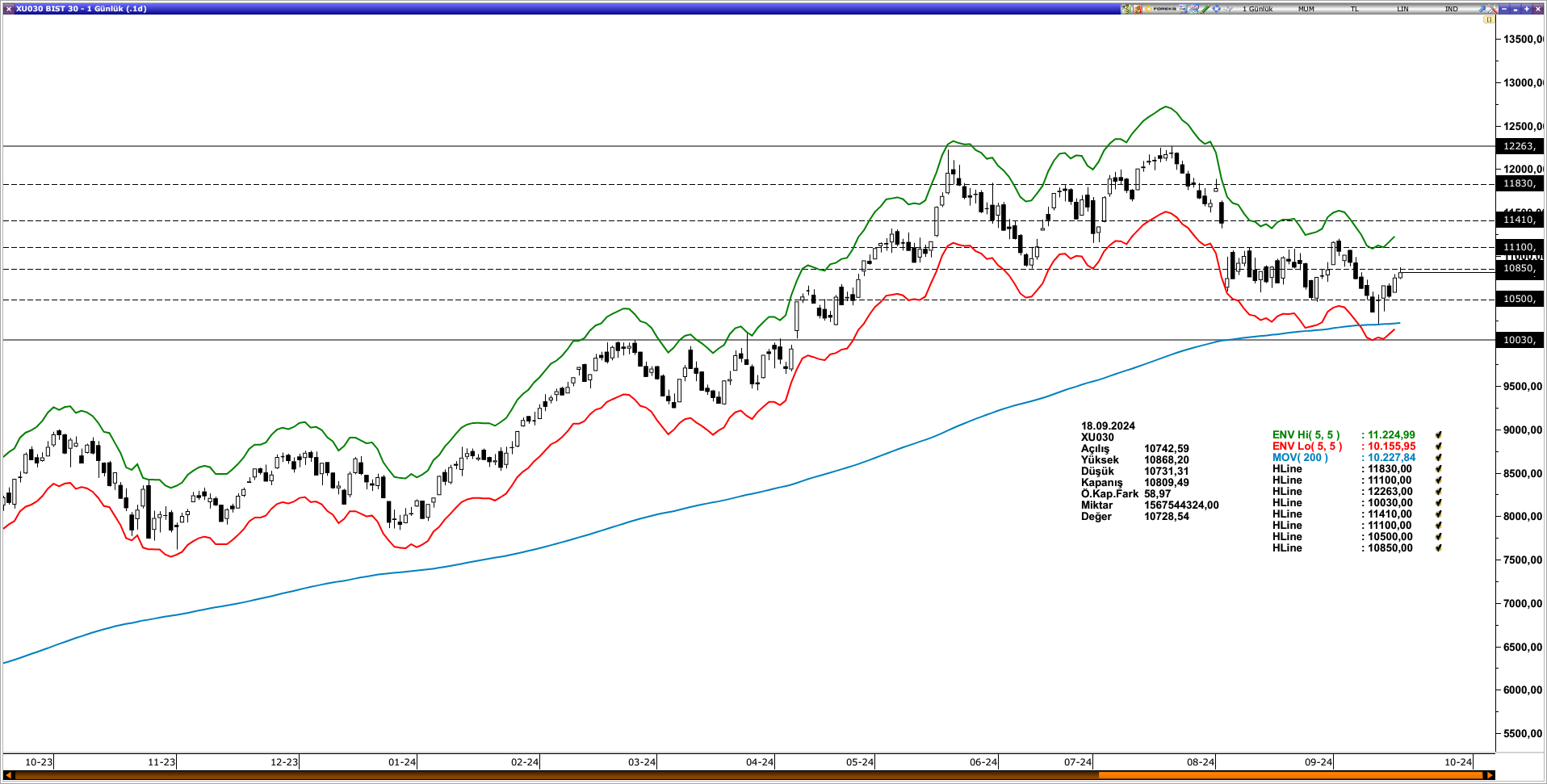Click the MOV value 10.227,84
1547x784 pixels.
[1391, 458]
